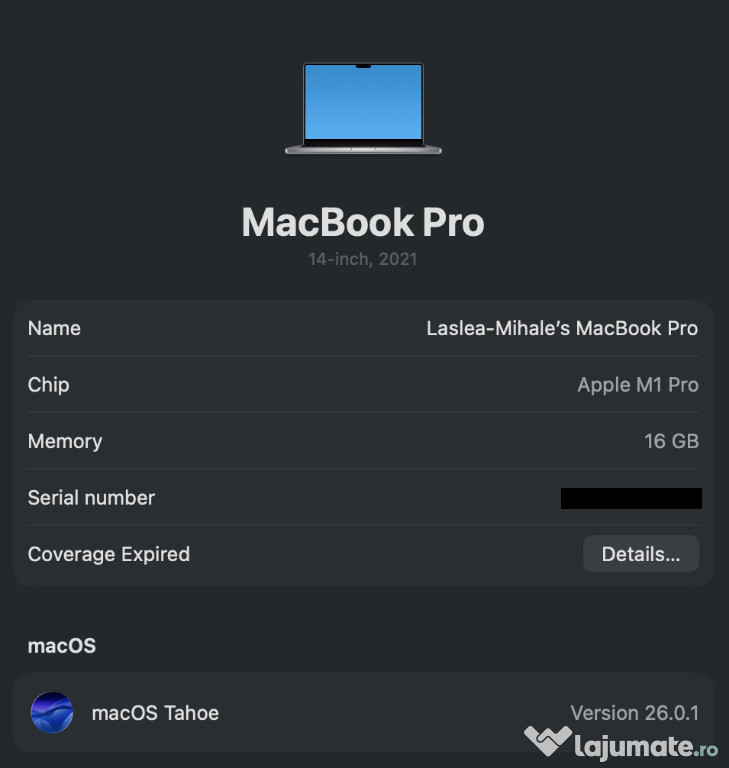Click the Coverage Expired label

click(109, 554)
